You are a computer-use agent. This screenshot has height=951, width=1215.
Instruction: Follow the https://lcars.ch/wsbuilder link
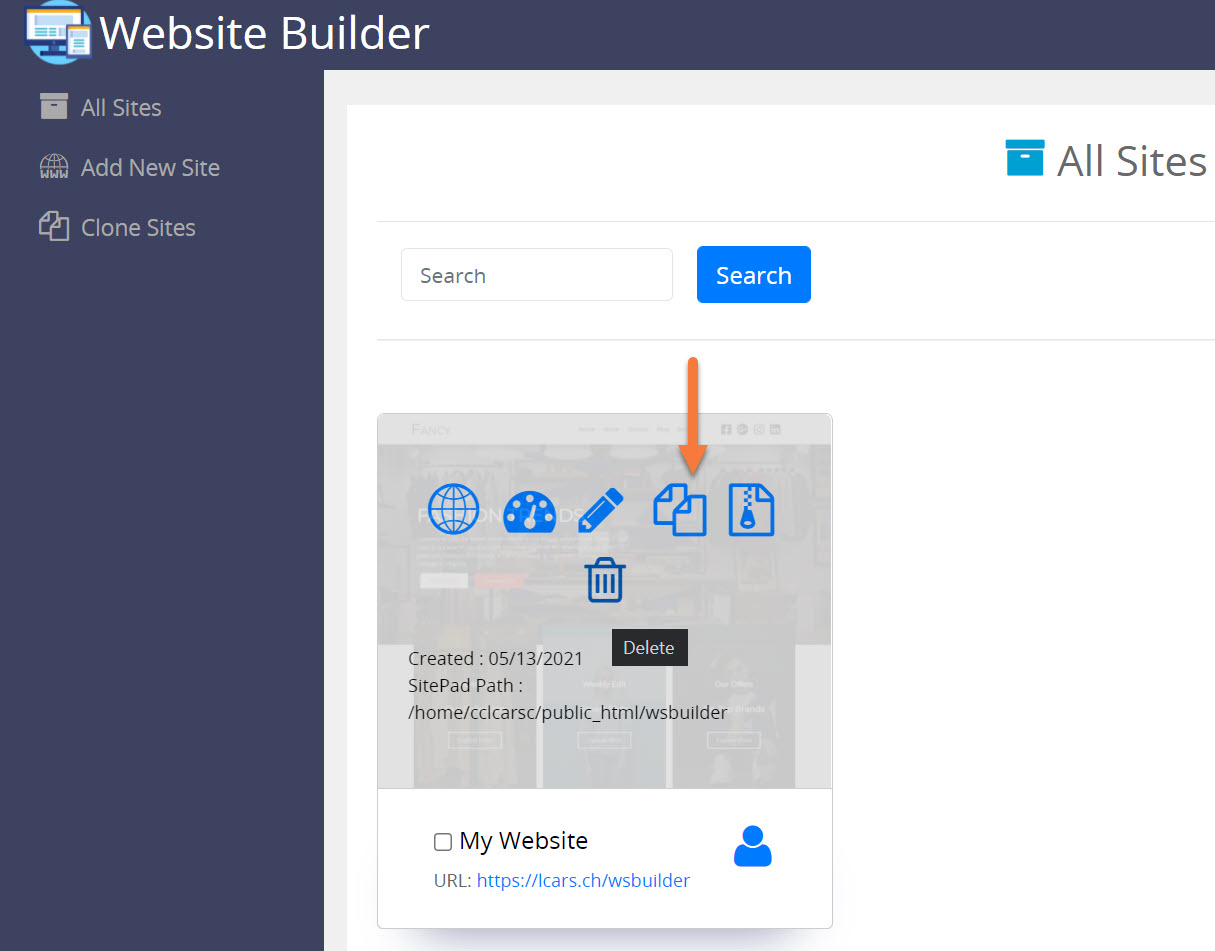click(x=583, y=881)
